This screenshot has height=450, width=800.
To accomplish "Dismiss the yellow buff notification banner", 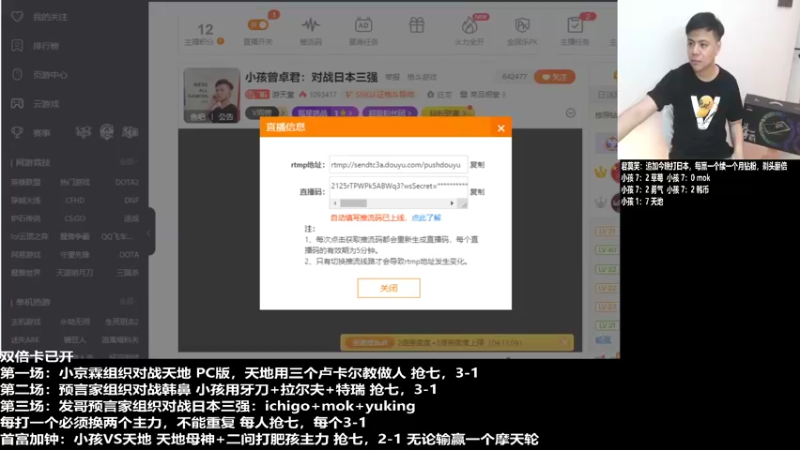I will 564,342.
